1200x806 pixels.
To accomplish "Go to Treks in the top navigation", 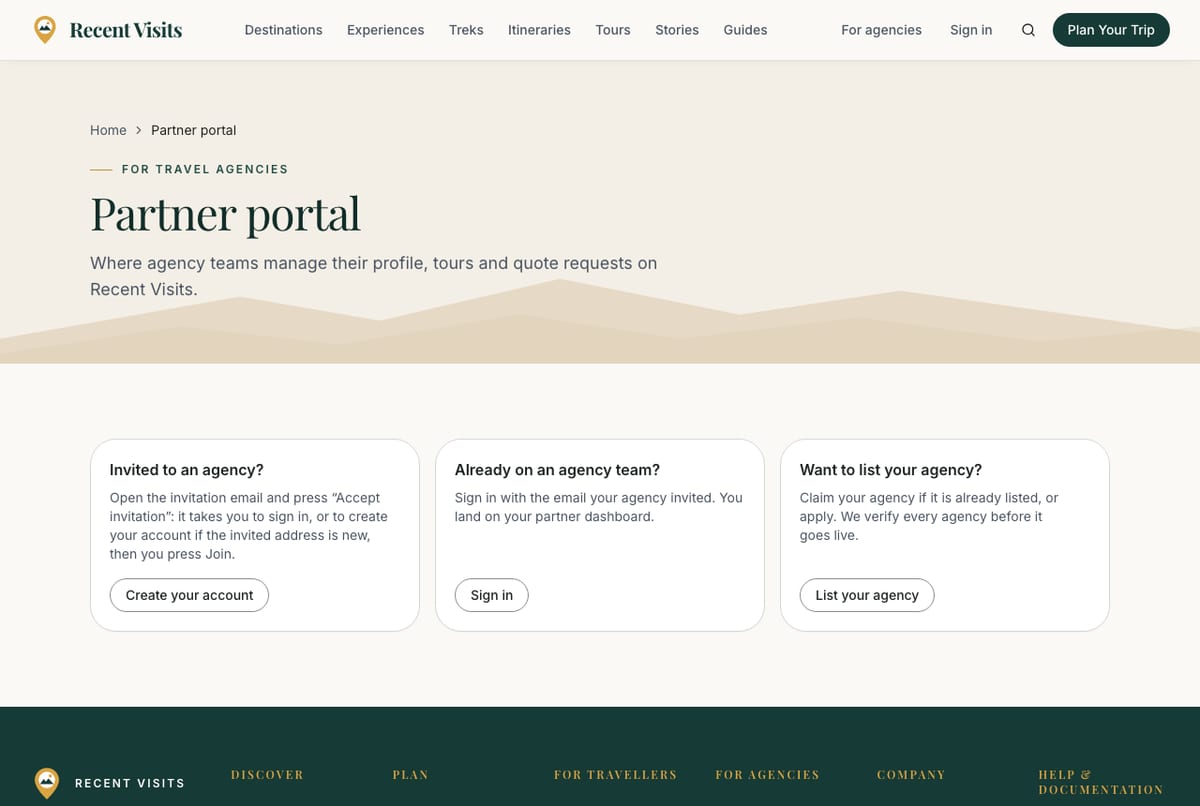I will pos(466,30).
